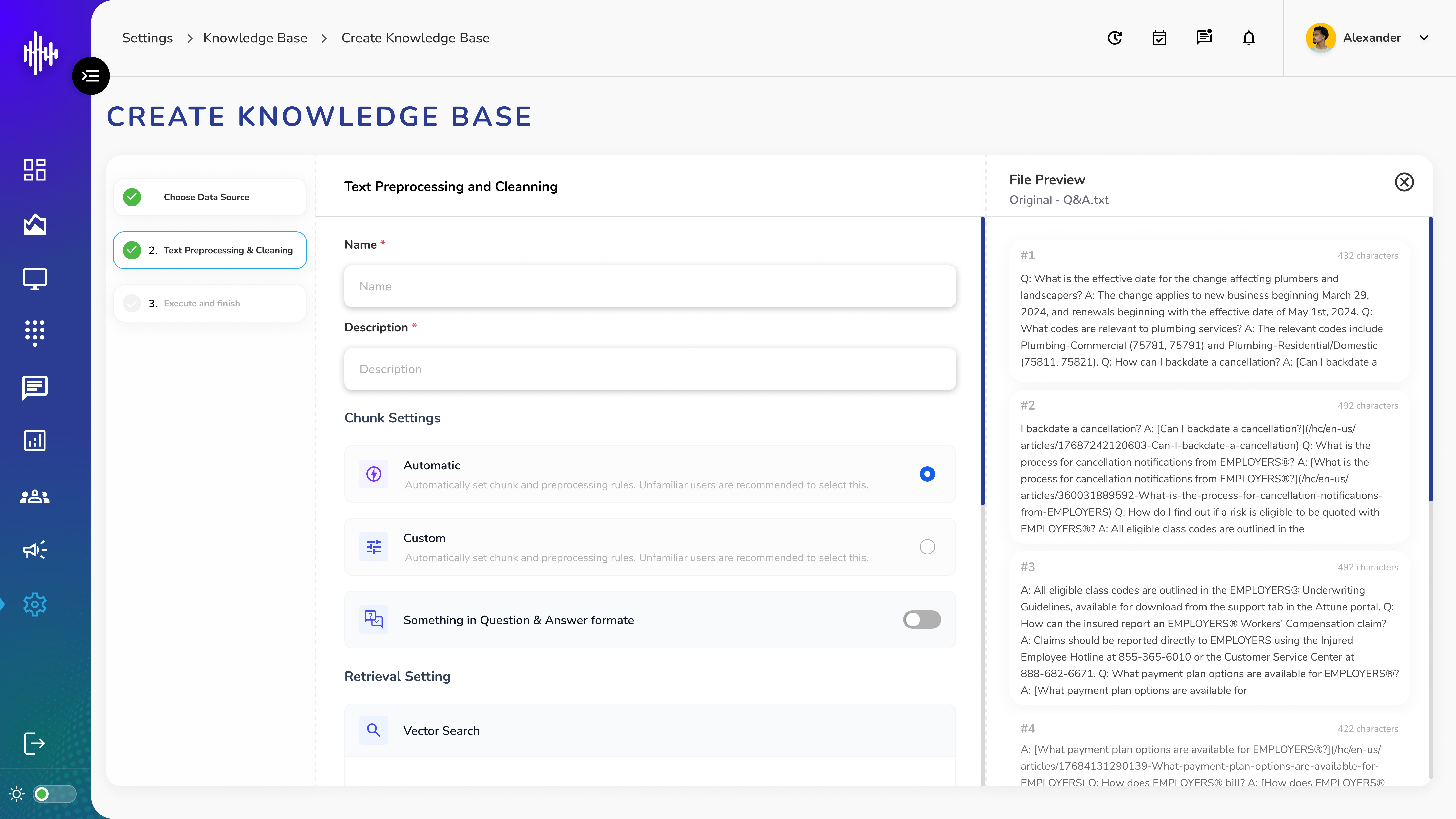
Task: Enable the Question & Answer format toggle
Action: 921,620
